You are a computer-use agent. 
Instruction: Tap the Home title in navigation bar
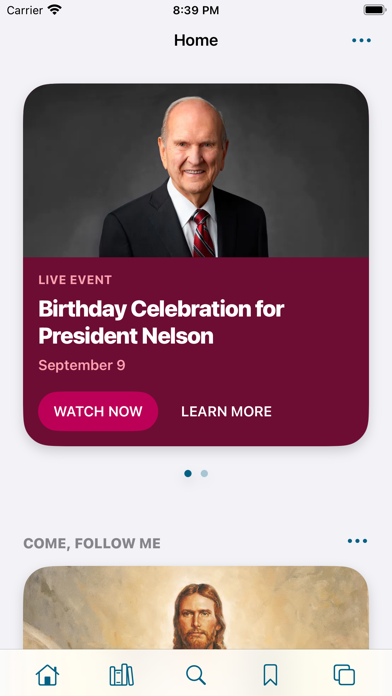[x=196, y=40]
